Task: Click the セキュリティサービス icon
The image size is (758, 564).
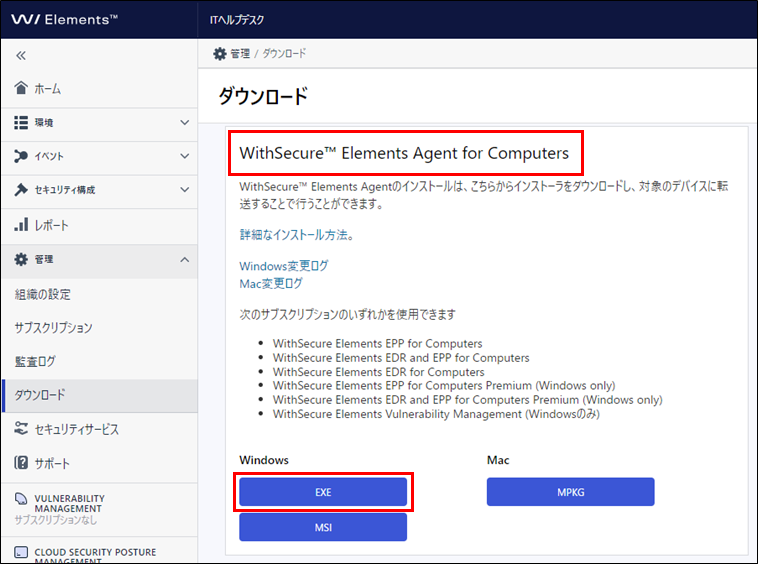Action: pyautogui.click(x=21, y=429)
